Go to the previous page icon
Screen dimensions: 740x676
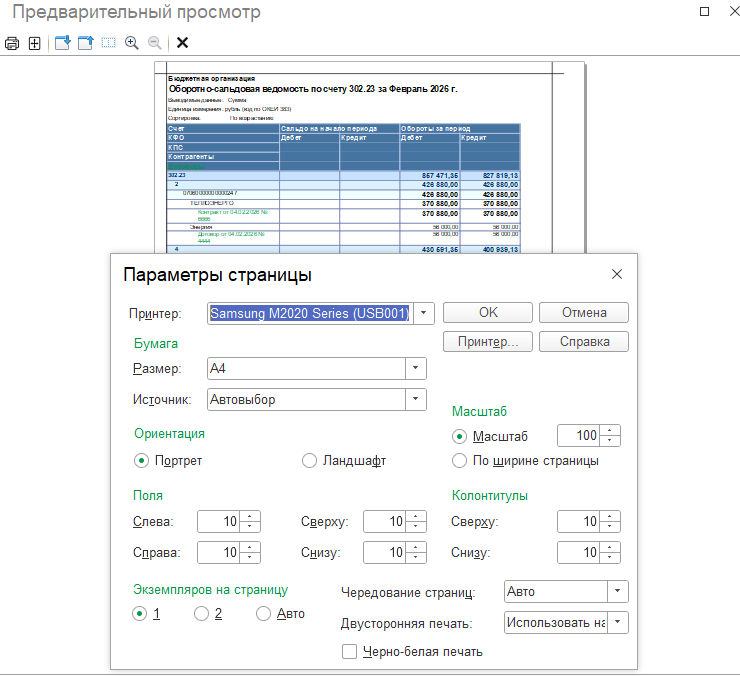coord(86,43)
